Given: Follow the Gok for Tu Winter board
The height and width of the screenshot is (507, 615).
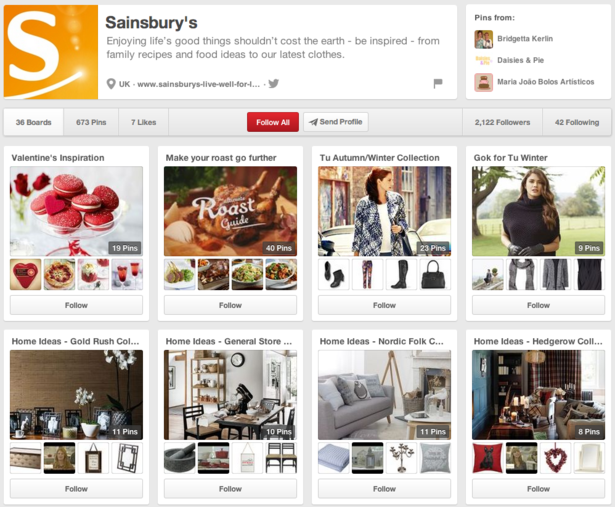Looking at the screenshot, I should click(539, 305).
